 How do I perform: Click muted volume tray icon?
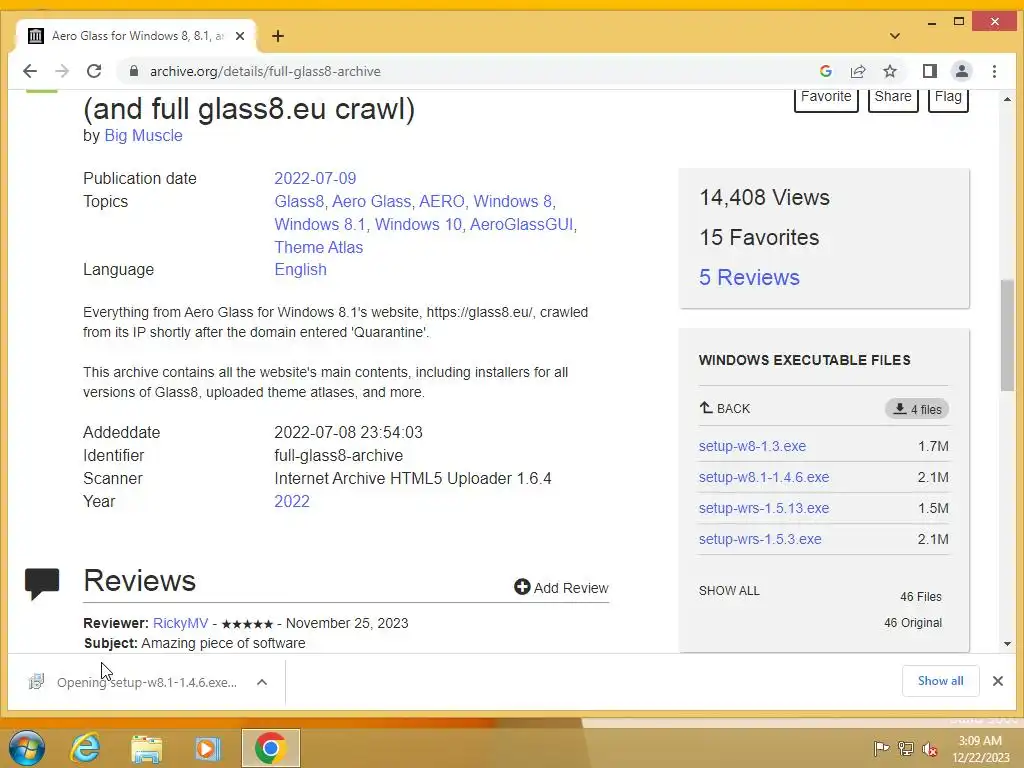[x=930, y=748]
